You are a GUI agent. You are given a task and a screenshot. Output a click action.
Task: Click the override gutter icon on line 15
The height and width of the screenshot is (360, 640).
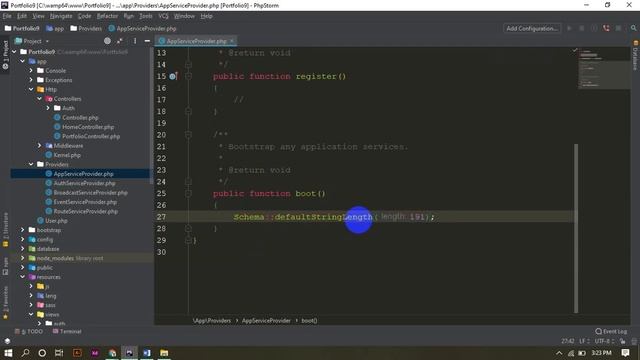[x=173, y=76]
